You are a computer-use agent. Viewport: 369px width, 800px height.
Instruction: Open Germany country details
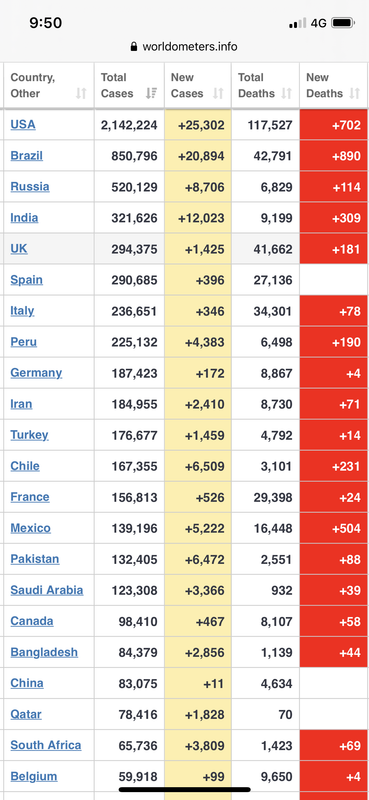tap(36, 373)
